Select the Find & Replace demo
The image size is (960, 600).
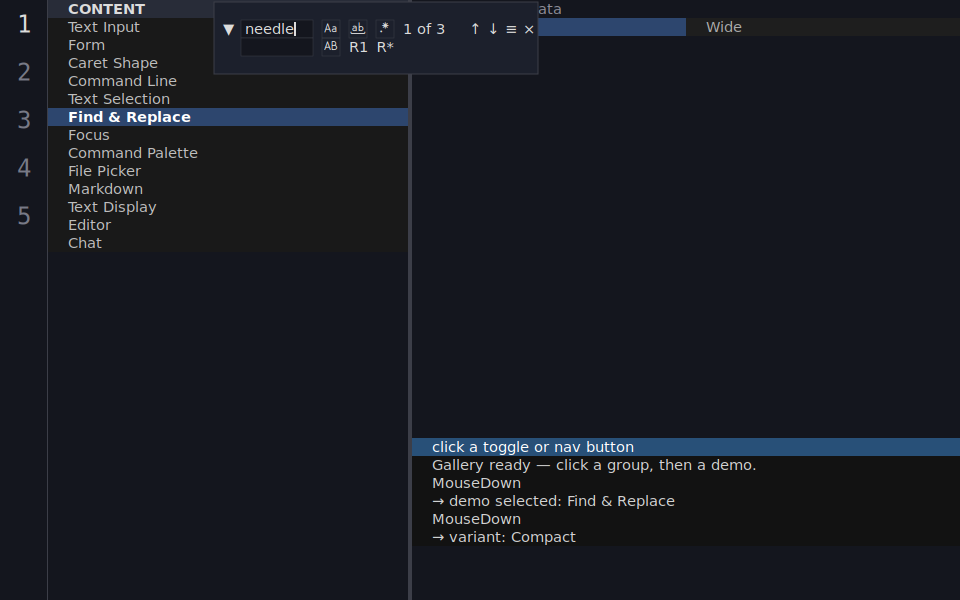(228, 117)
